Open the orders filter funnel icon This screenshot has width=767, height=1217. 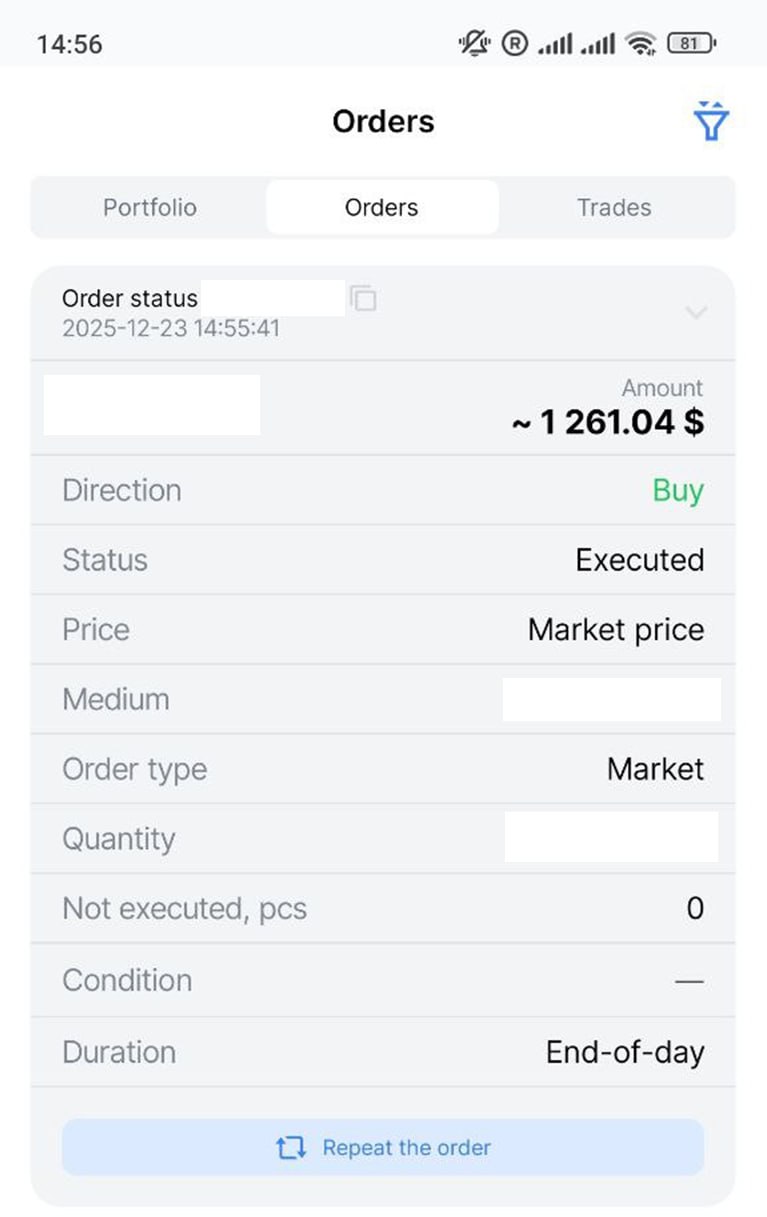pyautogui.click(x=711, y=122)
